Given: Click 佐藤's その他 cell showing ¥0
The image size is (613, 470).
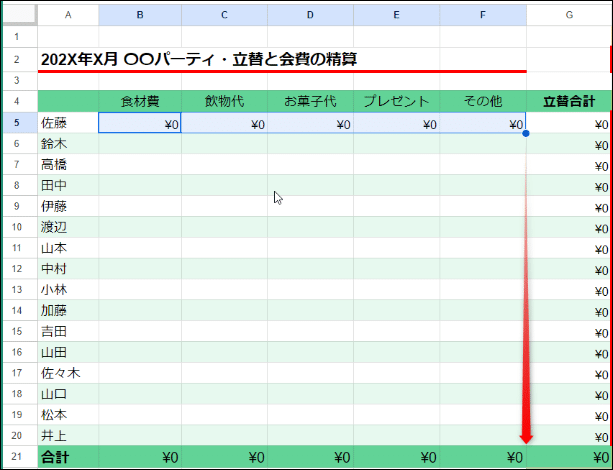Looking at the screenshot, I should click(x=483, y=122).
